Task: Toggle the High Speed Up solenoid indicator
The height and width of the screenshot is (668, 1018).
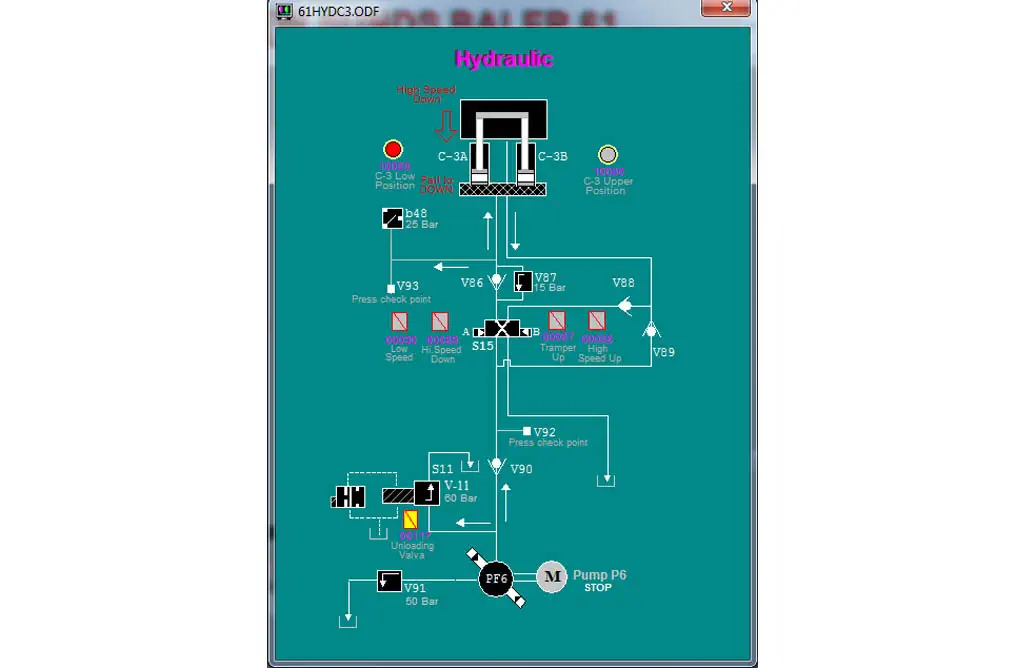Action: [597, 320]
